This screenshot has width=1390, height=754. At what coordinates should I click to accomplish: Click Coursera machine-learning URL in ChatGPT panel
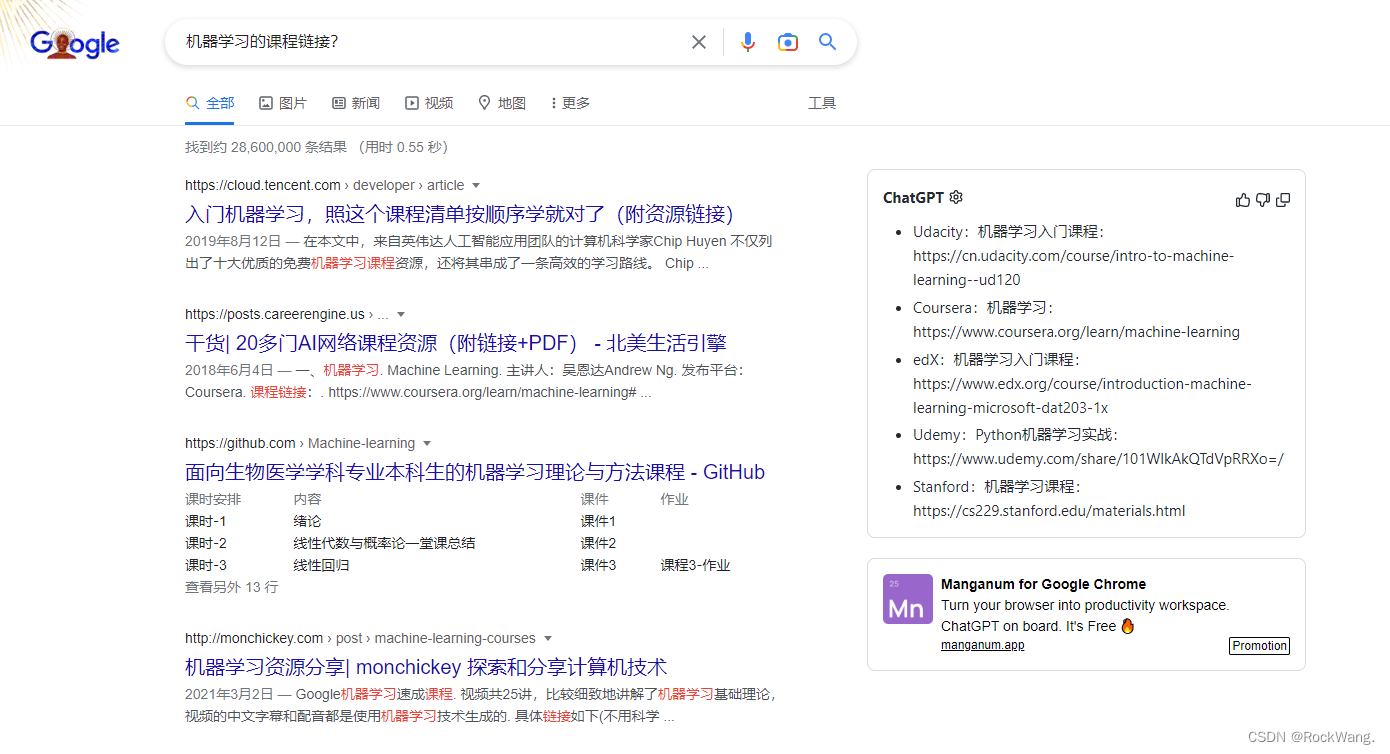pos(1076,332)
